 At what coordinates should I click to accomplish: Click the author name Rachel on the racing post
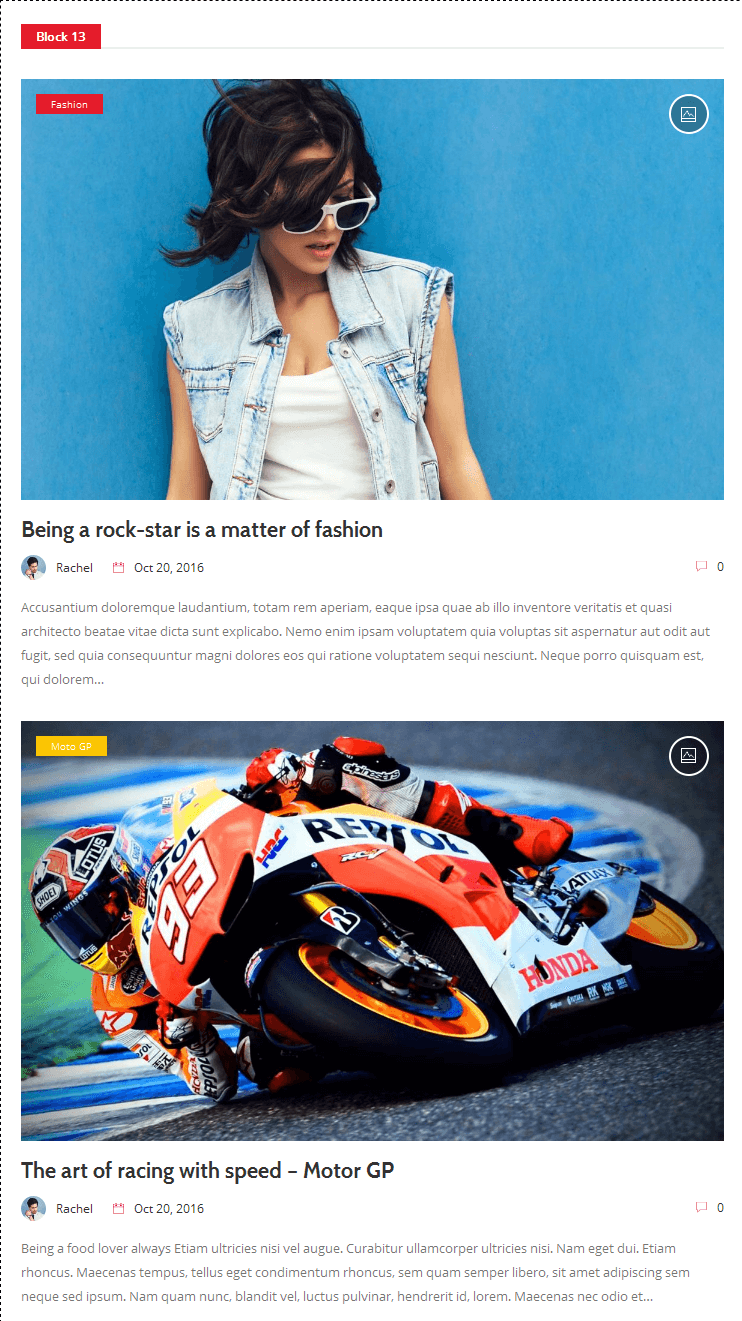(74, 1208)
